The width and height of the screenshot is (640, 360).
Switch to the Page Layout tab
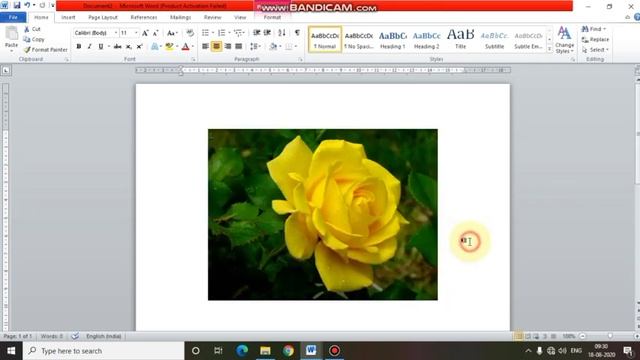click(x=102, y=17)
